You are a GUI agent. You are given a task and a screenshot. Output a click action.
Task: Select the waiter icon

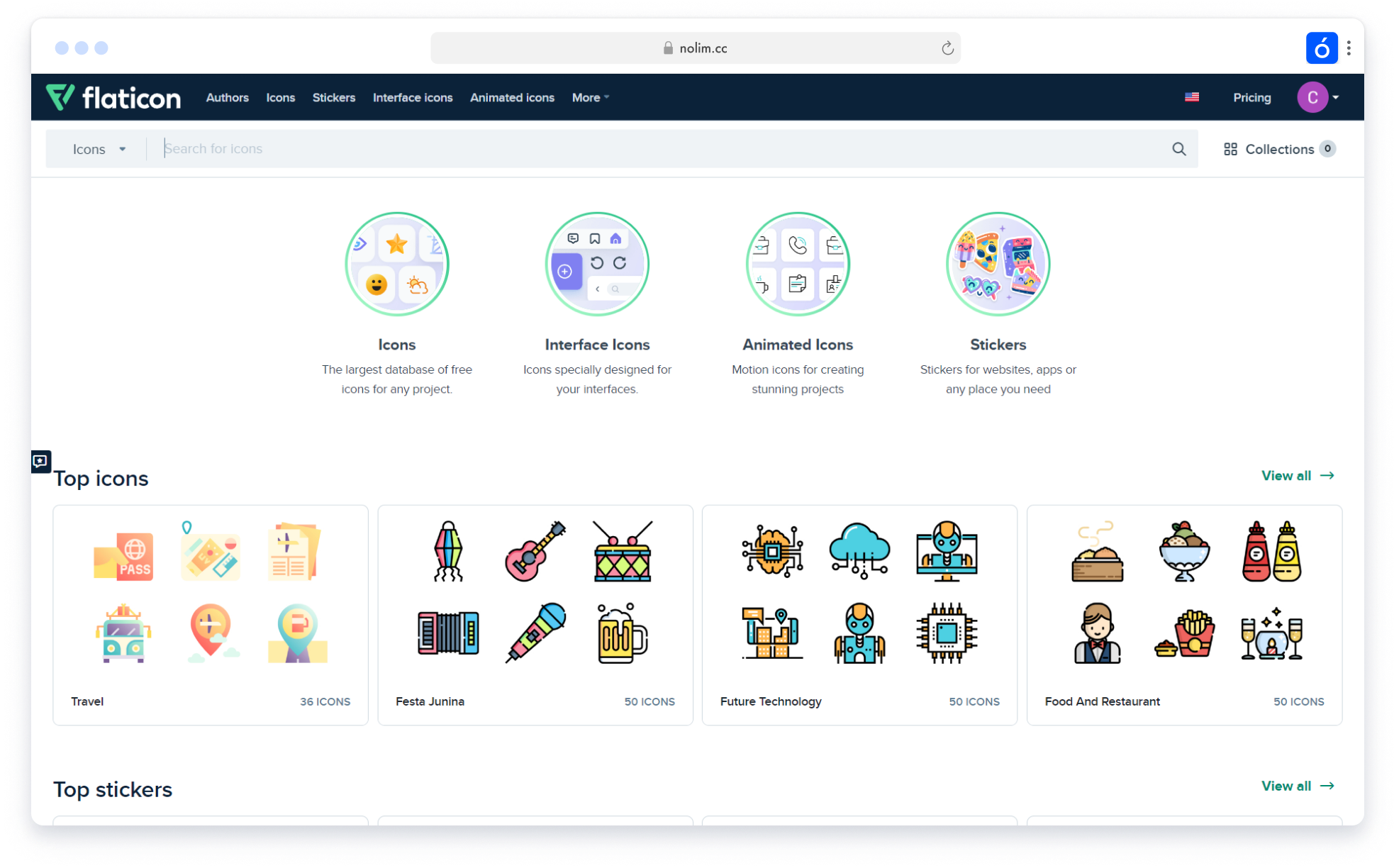[x=1097, y=633]
